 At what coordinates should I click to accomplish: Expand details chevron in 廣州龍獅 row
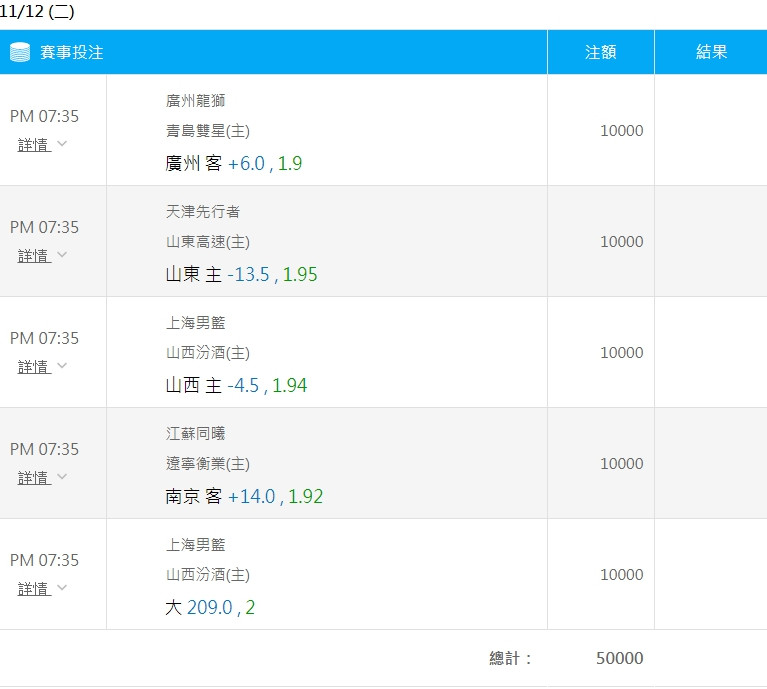[62, 144]
